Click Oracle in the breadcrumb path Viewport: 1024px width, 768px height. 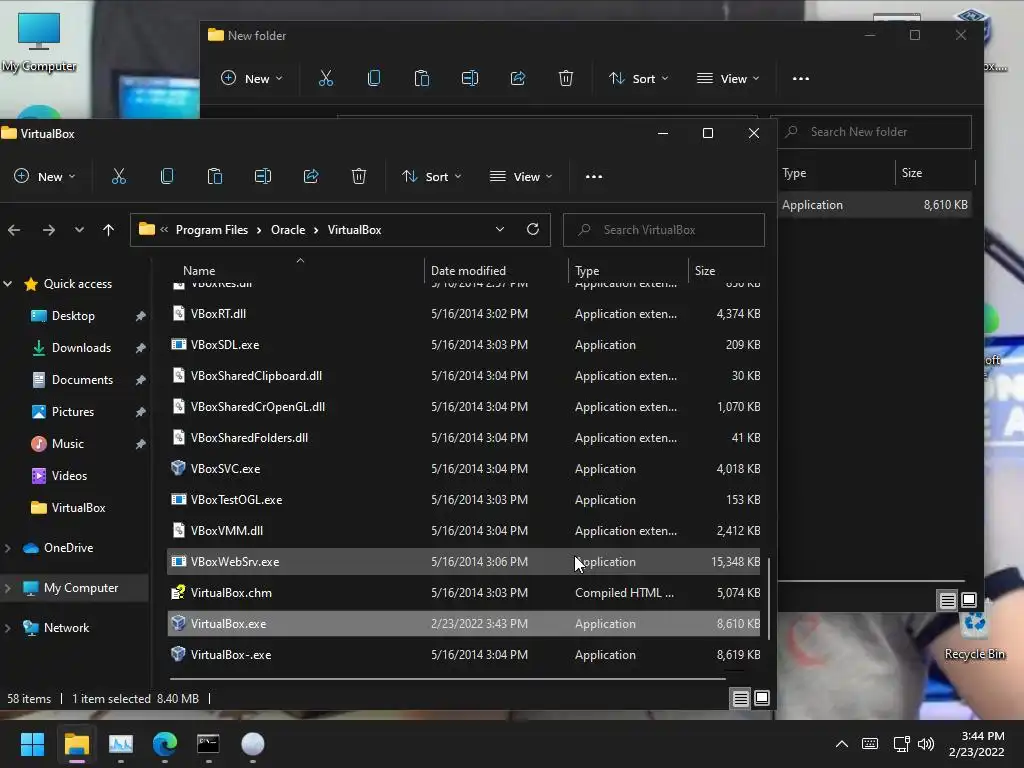(288, 230)
